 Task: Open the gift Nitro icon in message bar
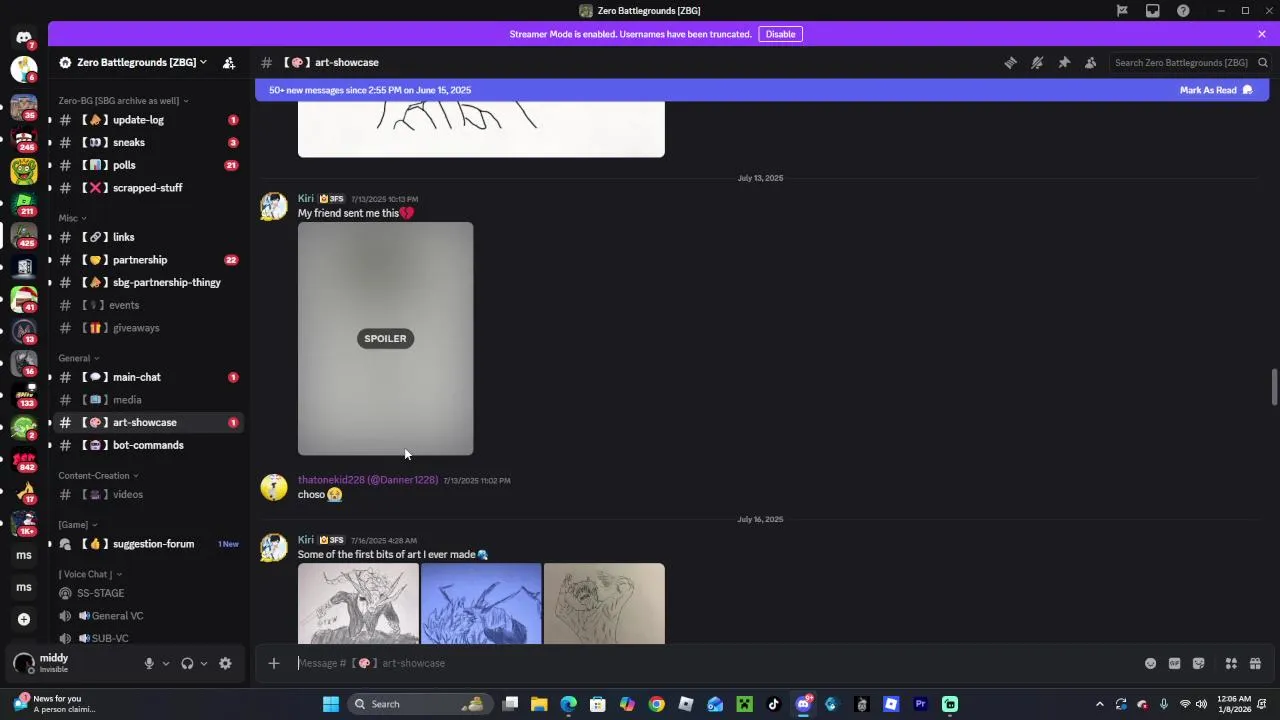(x=1255, y=663)
